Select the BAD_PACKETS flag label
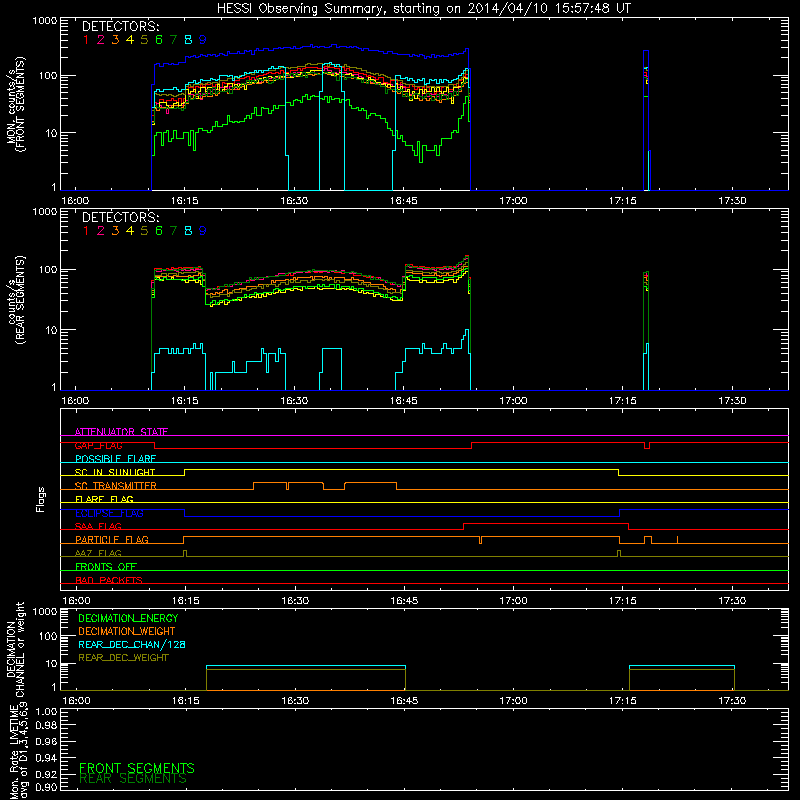Viewport: 800px width, 800px height. (x=109, y=580)
